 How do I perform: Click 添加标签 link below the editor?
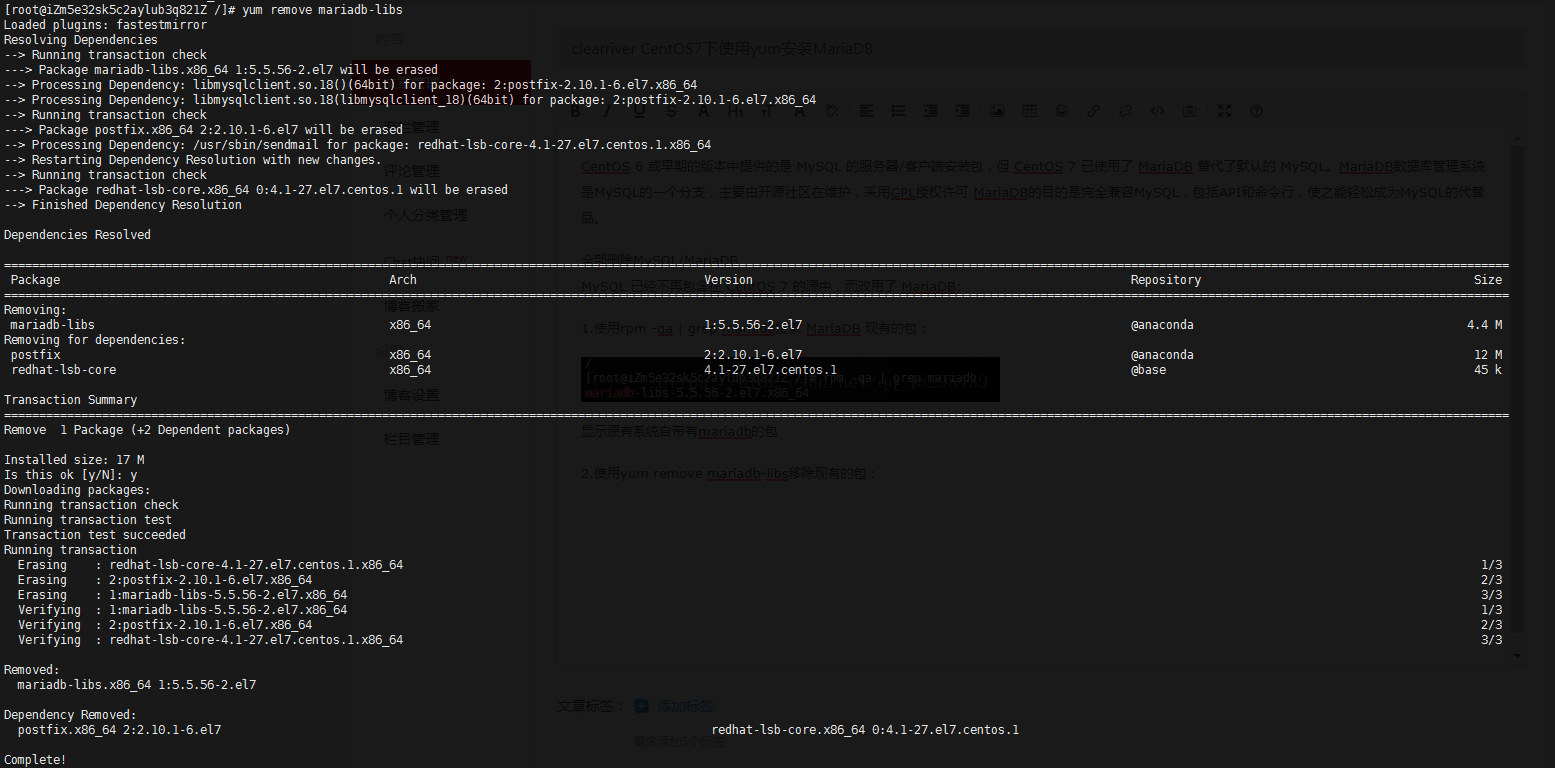click(685, 706)
